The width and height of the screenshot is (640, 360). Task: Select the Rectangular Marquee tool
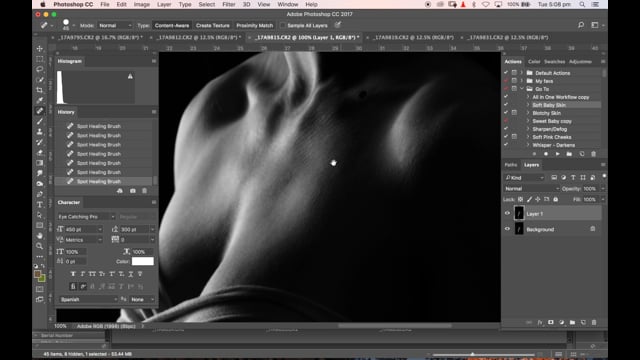pos(40,59)
